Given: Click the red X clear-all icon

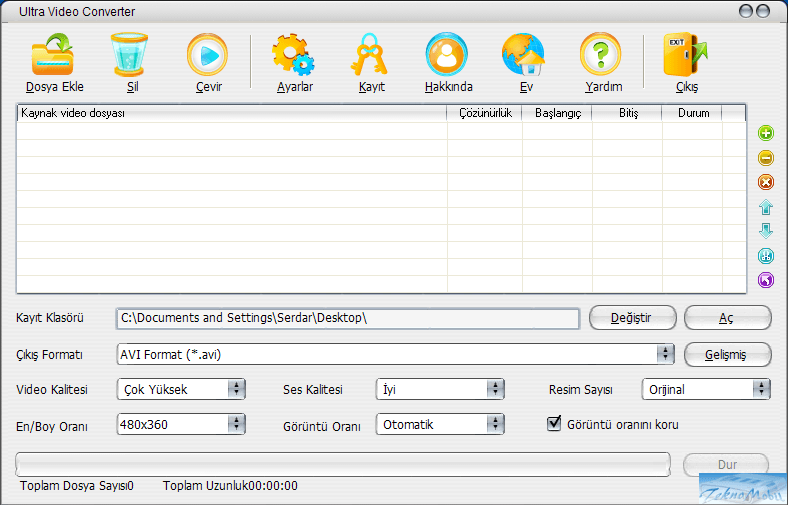Looking at the screenshot, I should [x=765, y=182].
